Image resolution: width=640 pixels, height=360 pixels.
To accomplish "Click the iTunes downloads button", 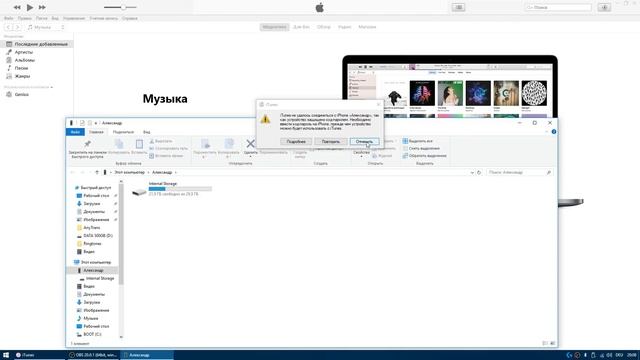I will point(604,7).
